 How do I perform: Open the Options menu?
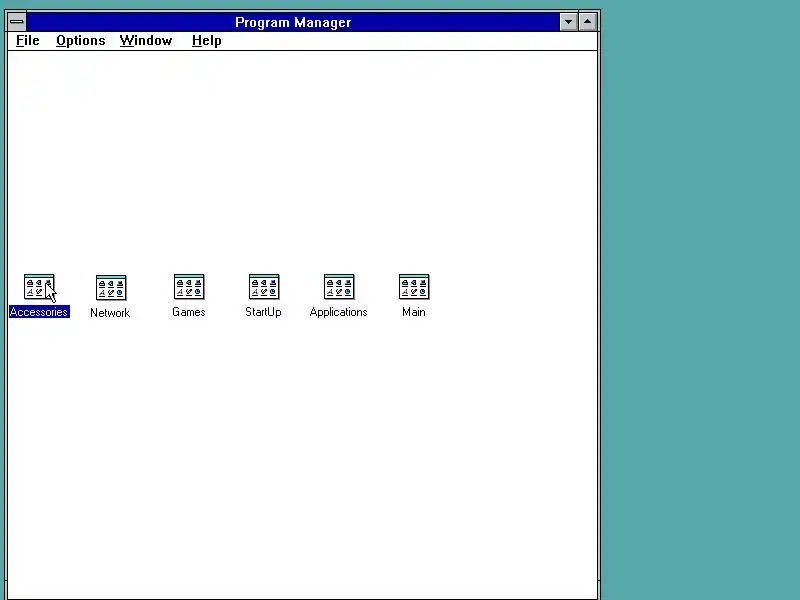click(81, 41)
